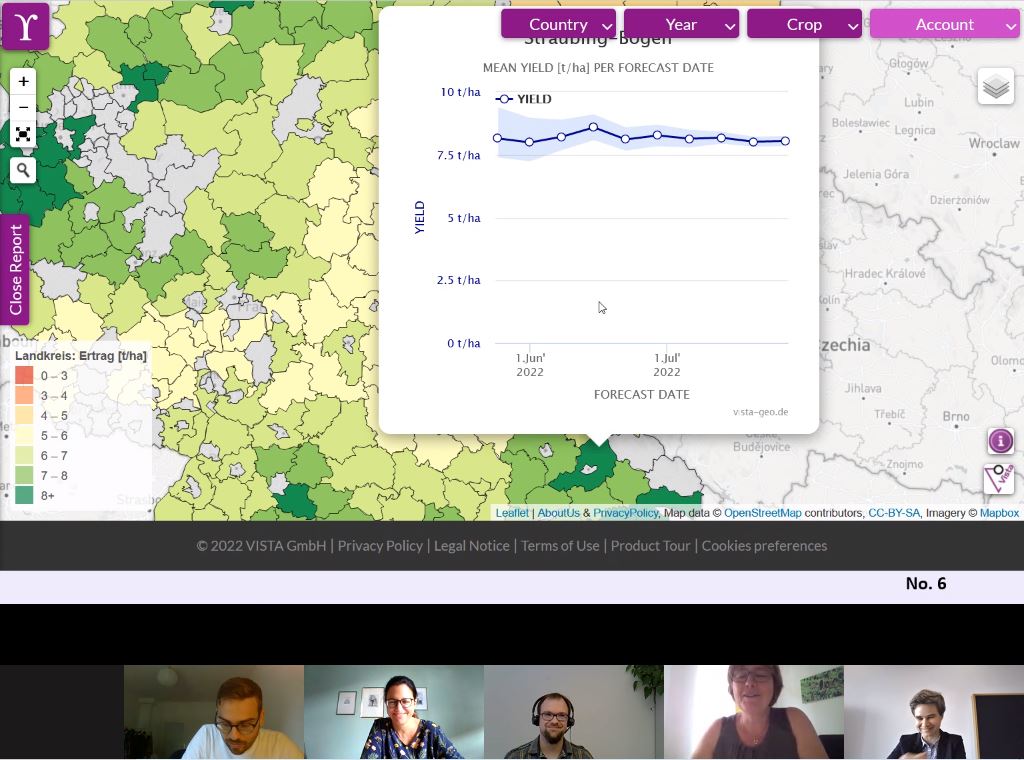The width and height of the screenshot is (1024, 760).
Task: Click the 7.5 t/ha axis label
Action: coord(458,155)
